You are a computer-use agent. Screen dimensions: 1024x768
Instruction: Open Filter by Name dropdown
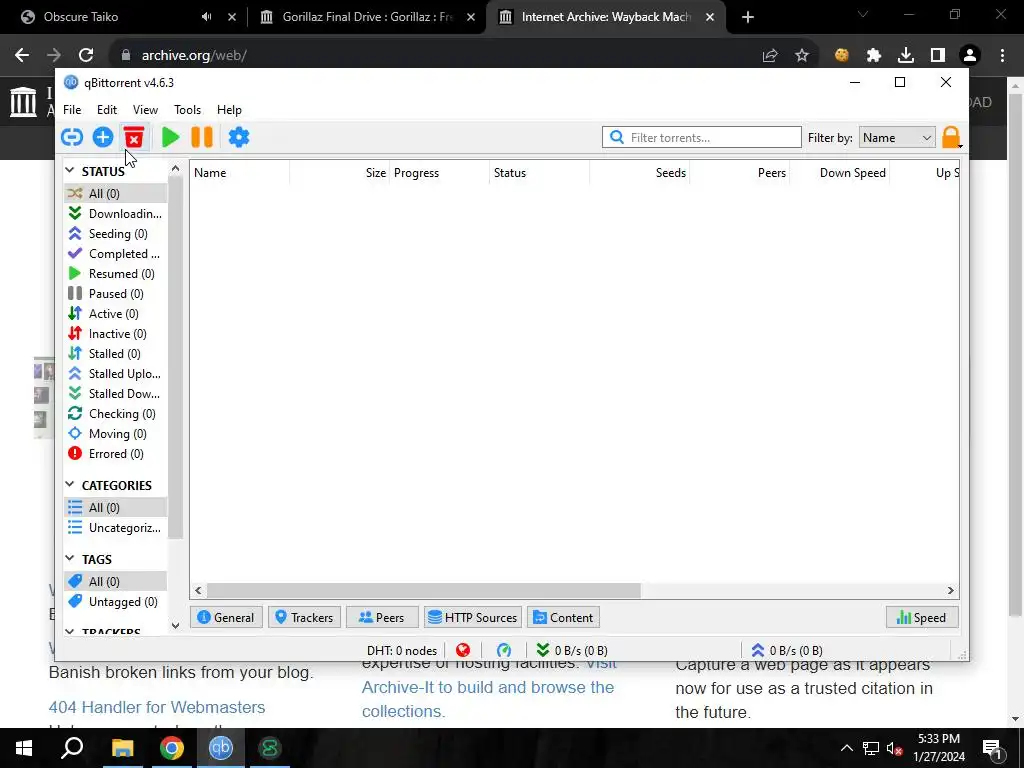point(897,138)
